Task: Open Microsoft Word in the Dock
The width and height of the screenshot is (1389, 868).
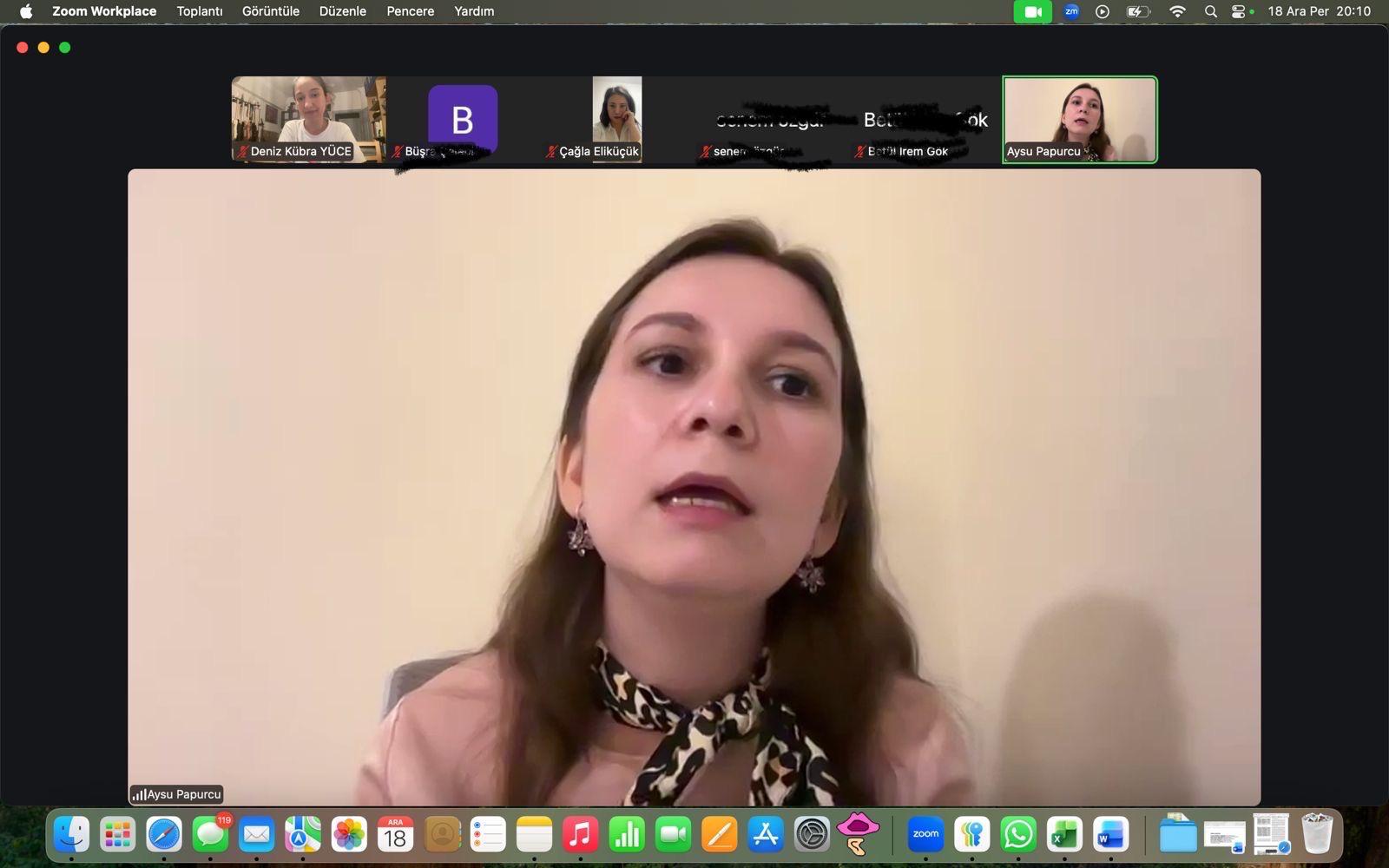Action: 1110,835
